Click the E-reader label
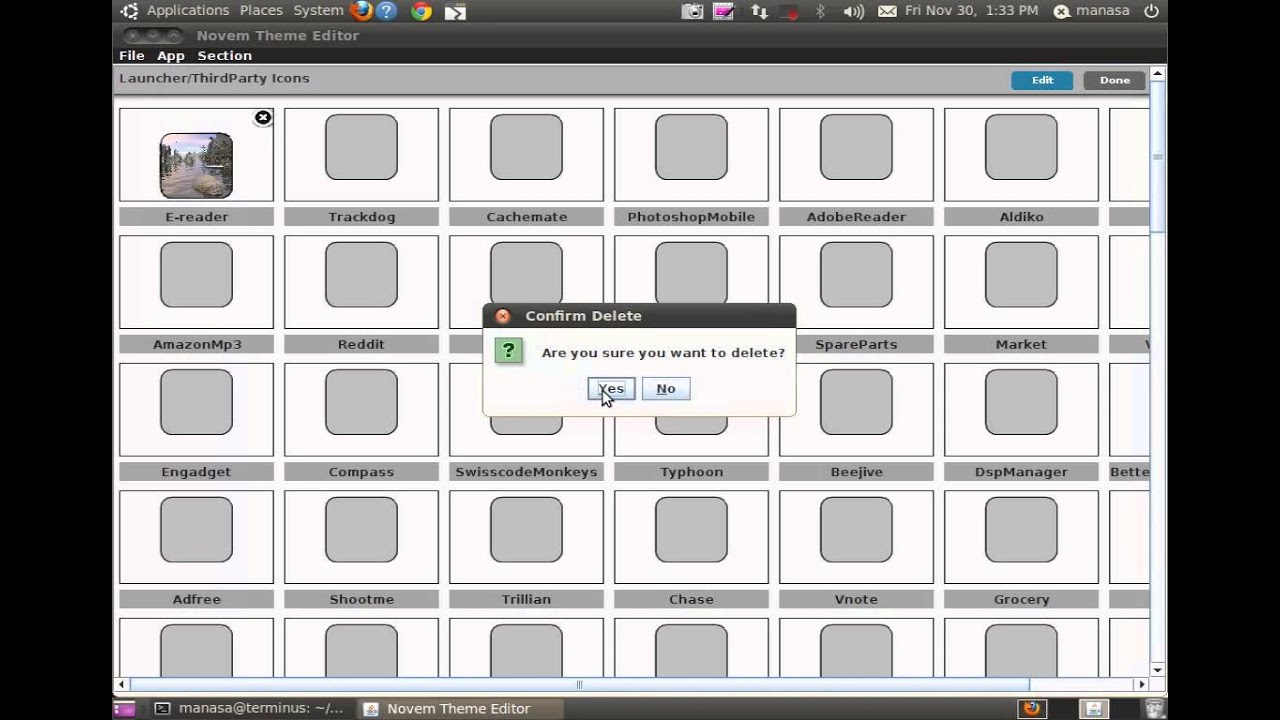Image resolution: width=1280 pixels, height=720 pixels. point(196,217)
